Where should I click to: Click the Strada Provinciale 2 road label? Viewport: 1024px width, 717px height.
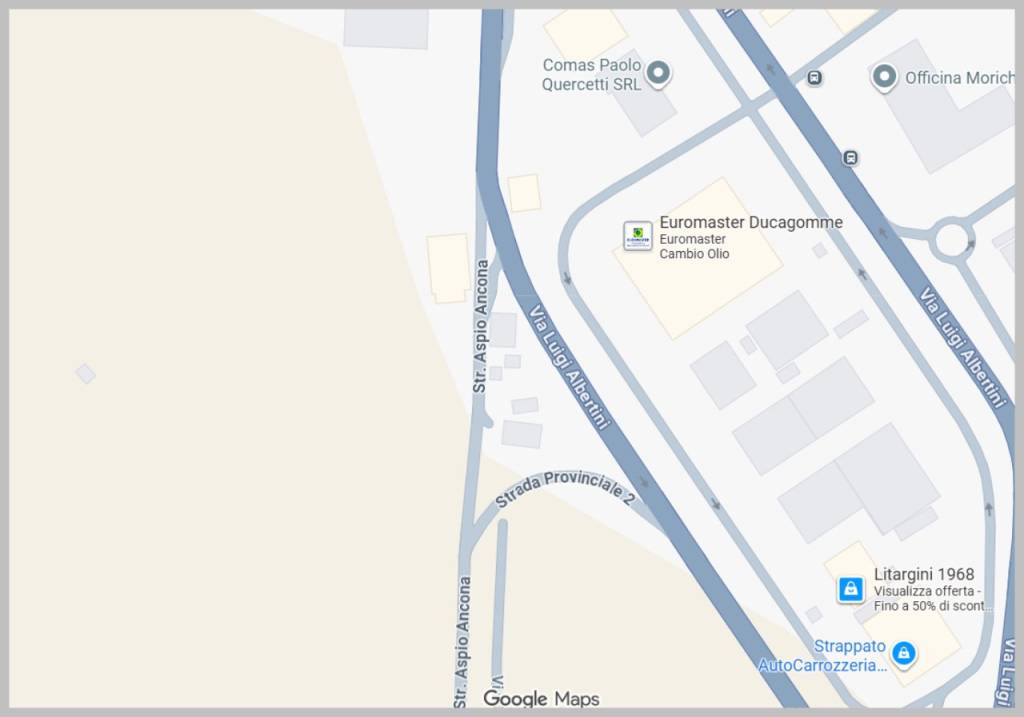[x=565, y=488]
